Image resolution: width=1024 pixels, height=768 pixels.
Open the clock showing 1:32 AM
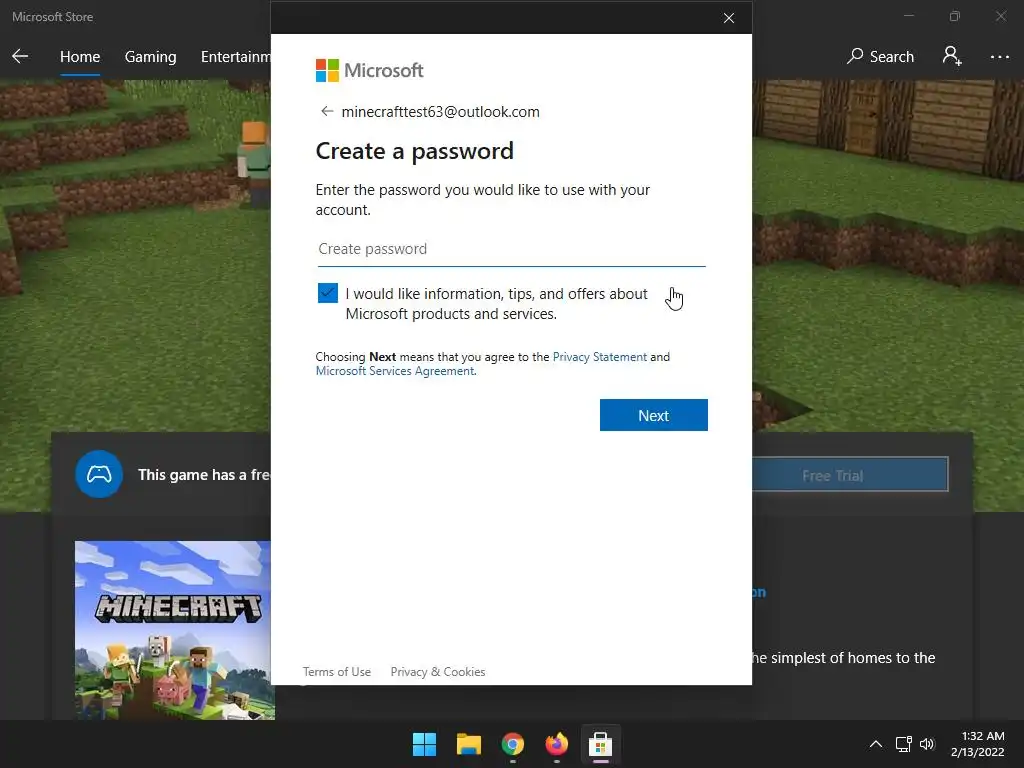click(x=978, y=744)
